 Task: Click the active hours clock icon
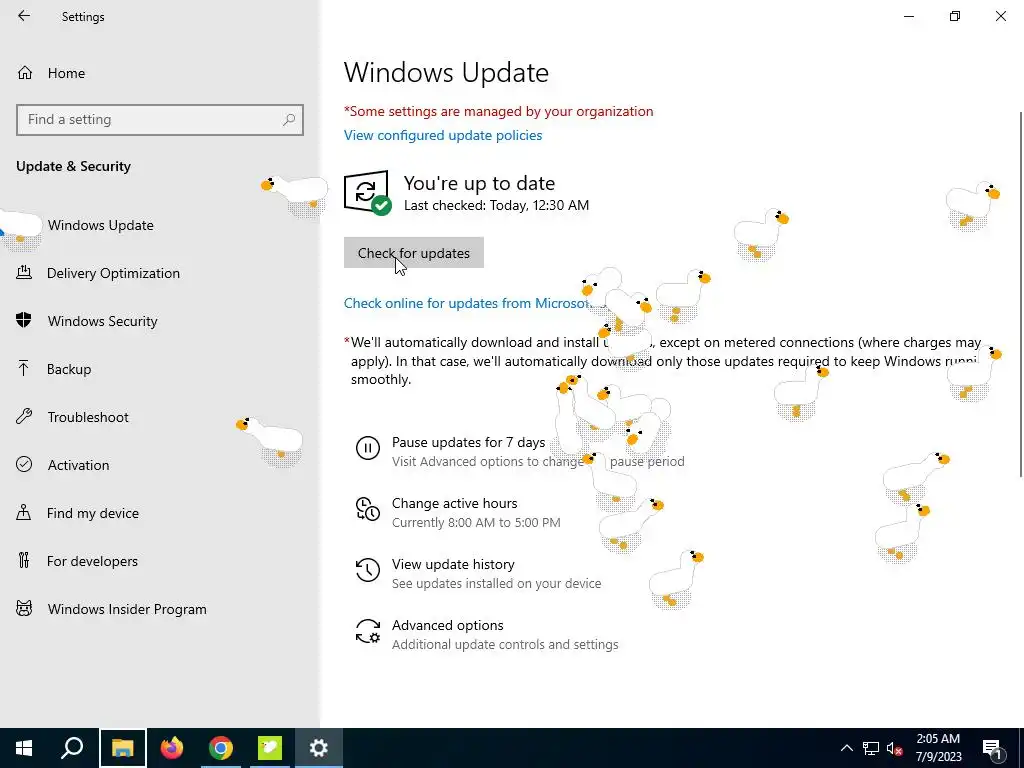pyautogui.click(x=368, y=509)
